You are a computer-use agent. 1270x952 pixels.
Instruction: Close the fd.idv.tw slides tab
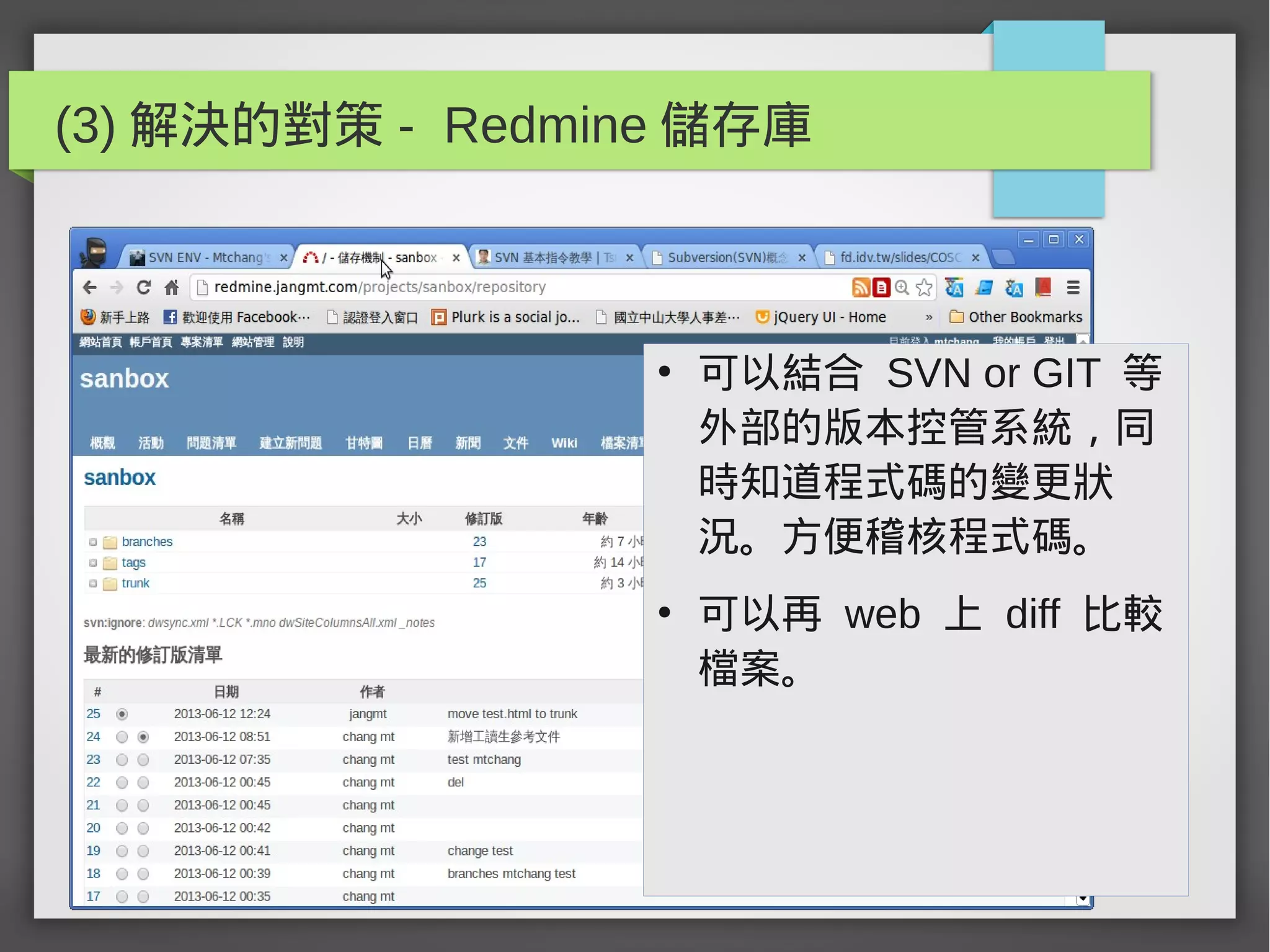click(975, 258)
